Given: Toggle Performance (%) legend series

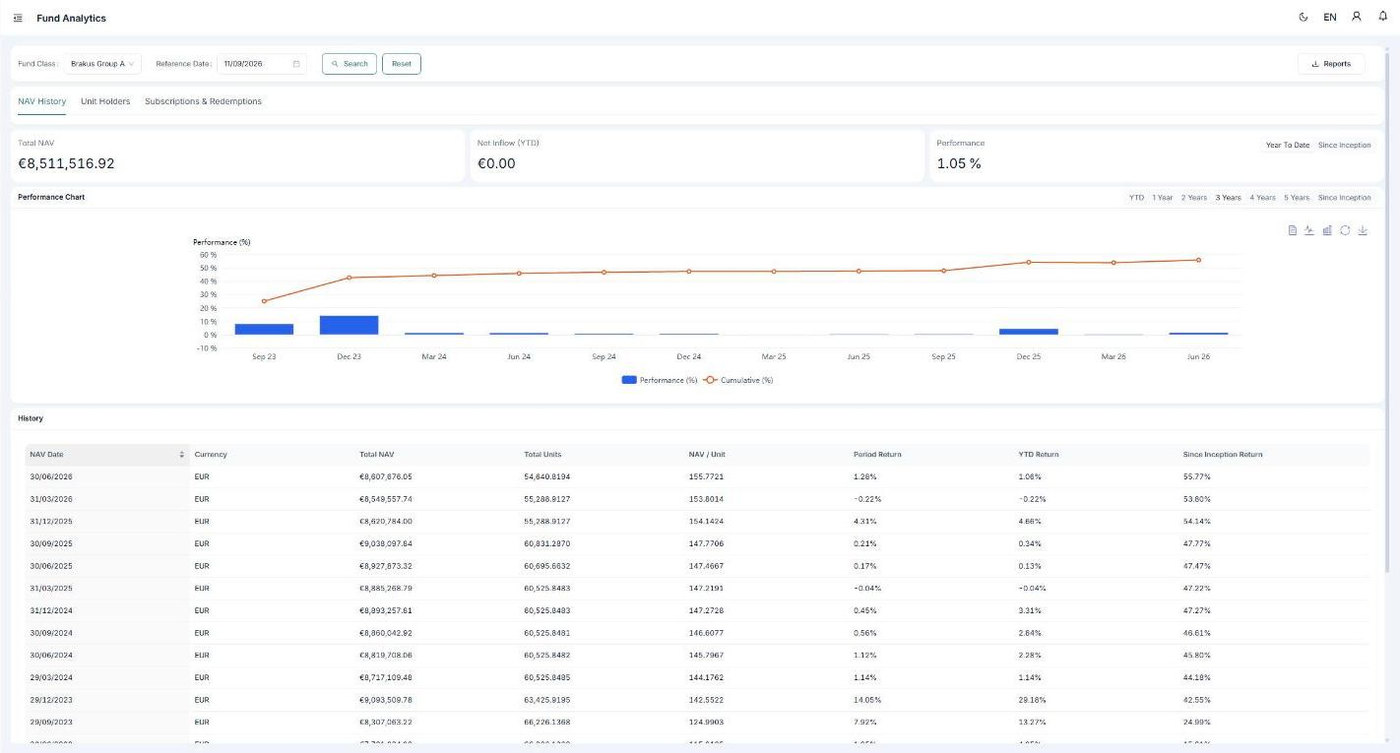Looking at the screenshot, I should pos(659,380).
